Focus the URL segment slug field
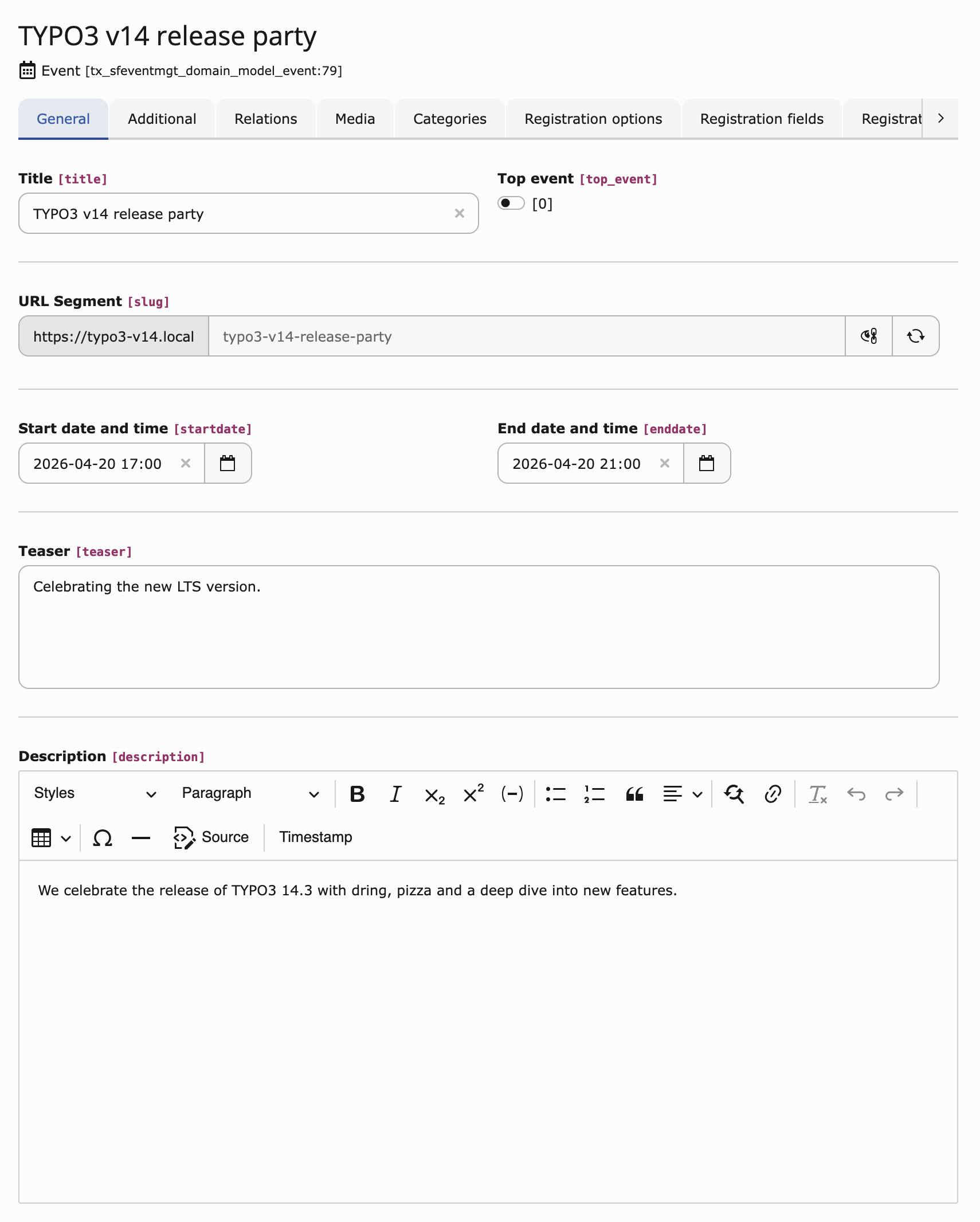The width and height of the screenshot is (980, 1222). tap(527, 336)
